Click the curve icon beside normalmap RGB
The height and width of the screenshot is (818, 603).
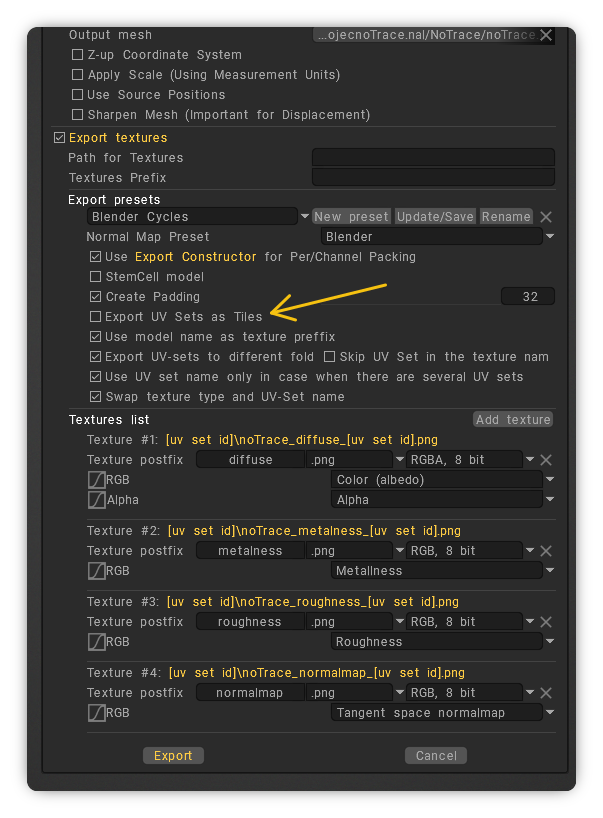(x=96, y=713)
